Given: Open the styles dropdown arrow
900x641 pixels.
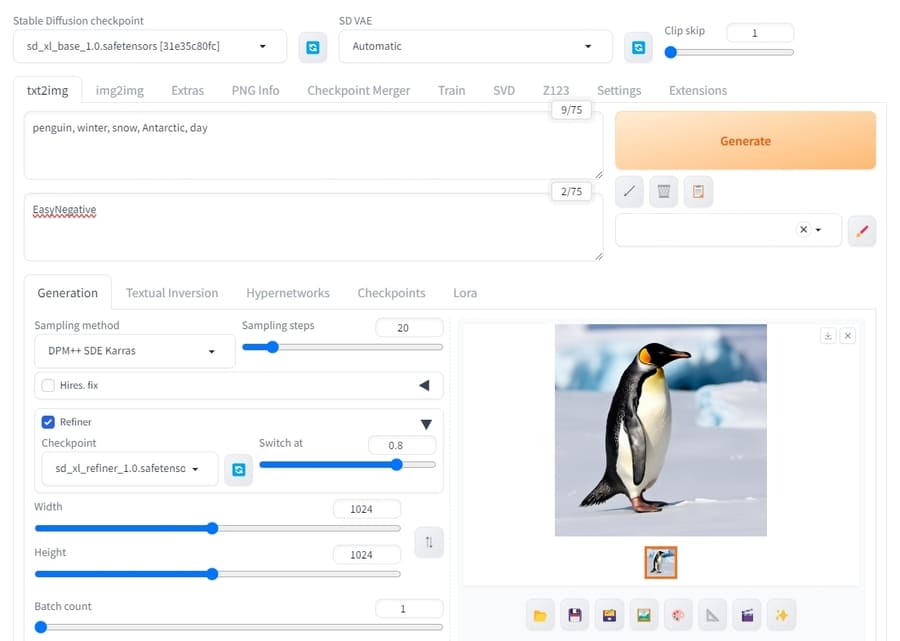Looking at the screenshot, I should (818, 230).
